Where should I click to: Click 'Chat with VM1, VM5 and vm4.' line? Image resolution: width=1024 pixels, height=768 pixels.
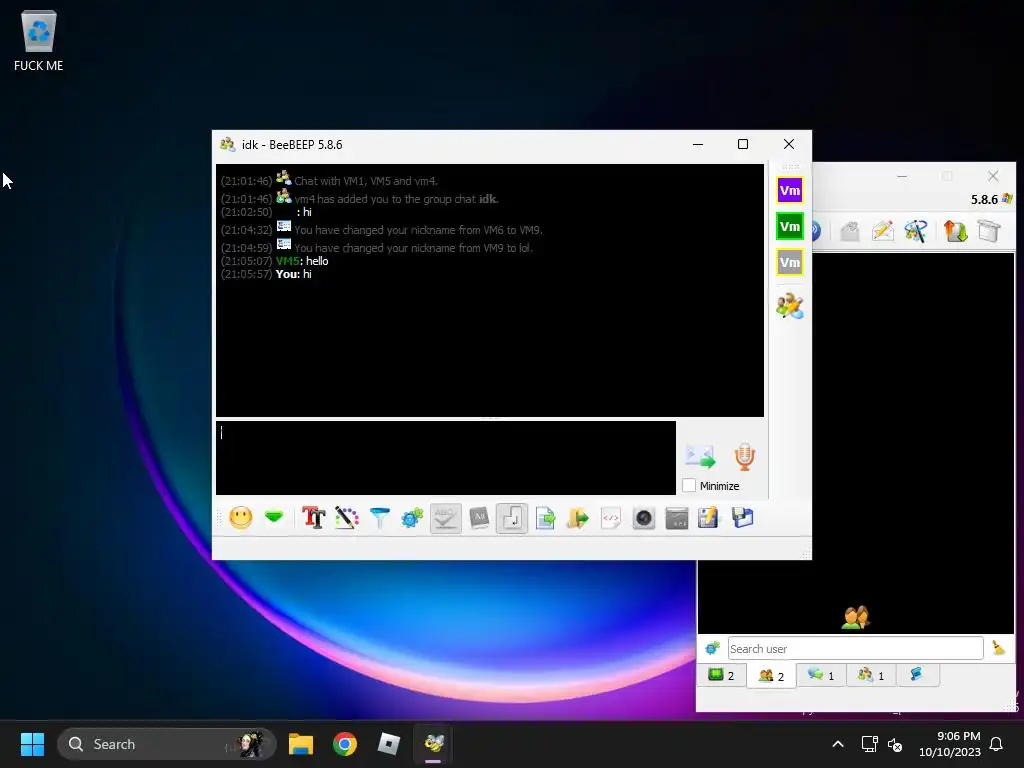[x=366, y=181]
